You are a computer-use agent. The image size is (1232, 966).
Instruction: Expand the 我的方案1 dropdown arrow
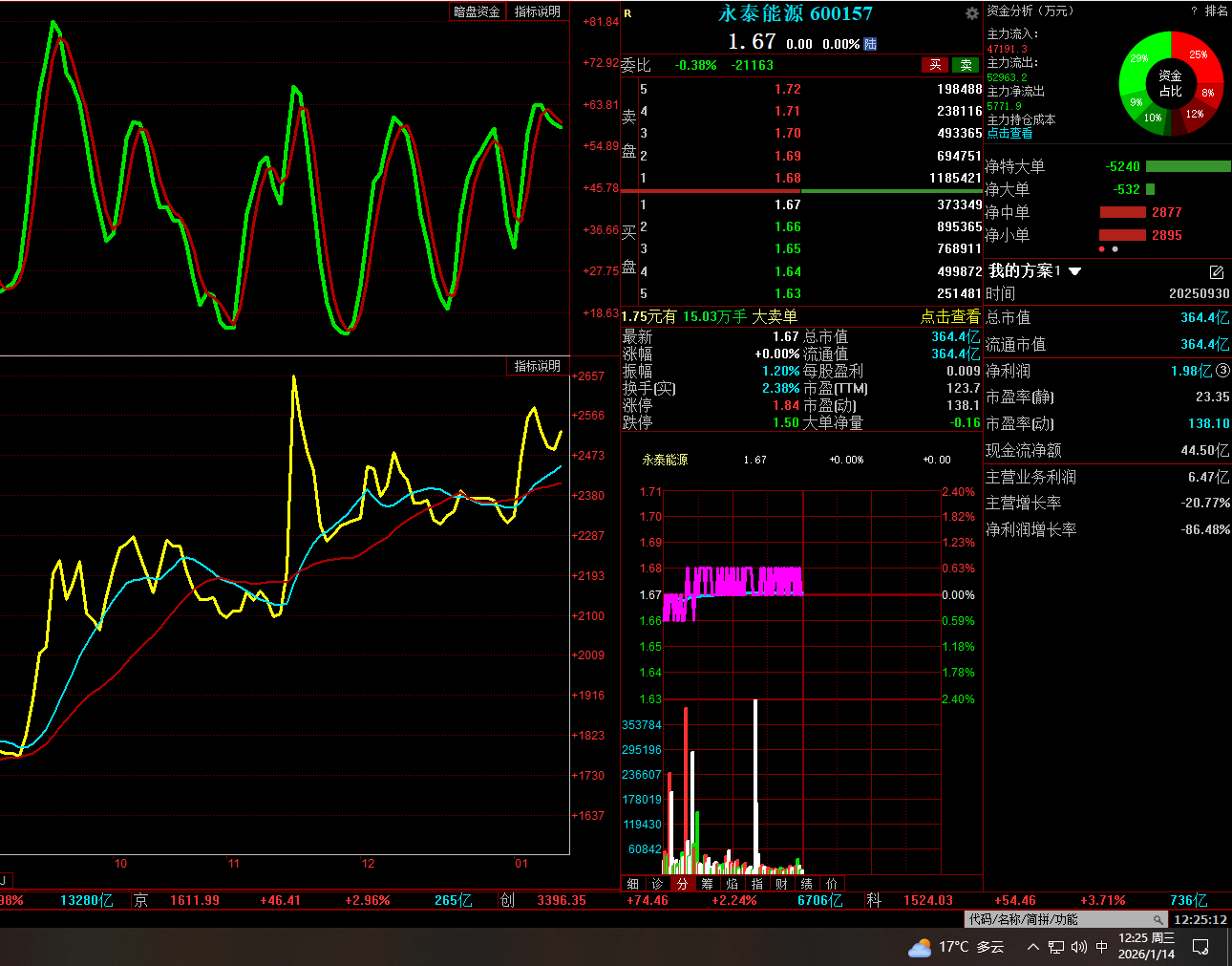pos(1074,271)
